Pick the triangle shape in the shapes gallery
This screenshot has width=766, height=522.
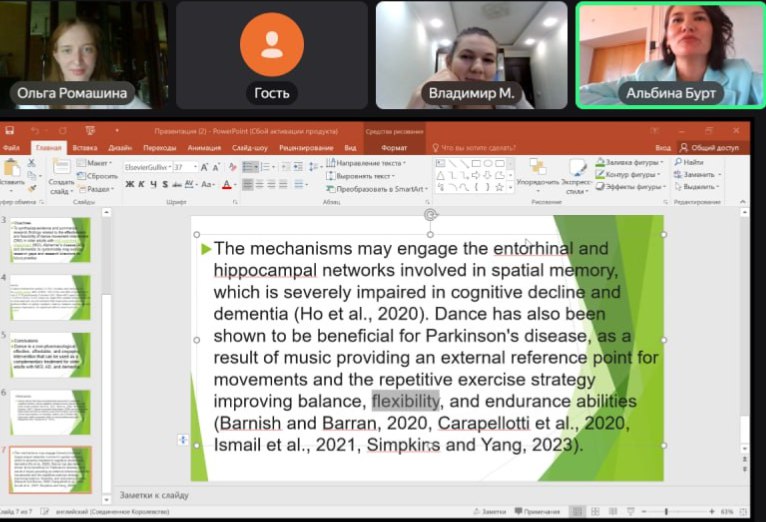[x=441, y=175]
